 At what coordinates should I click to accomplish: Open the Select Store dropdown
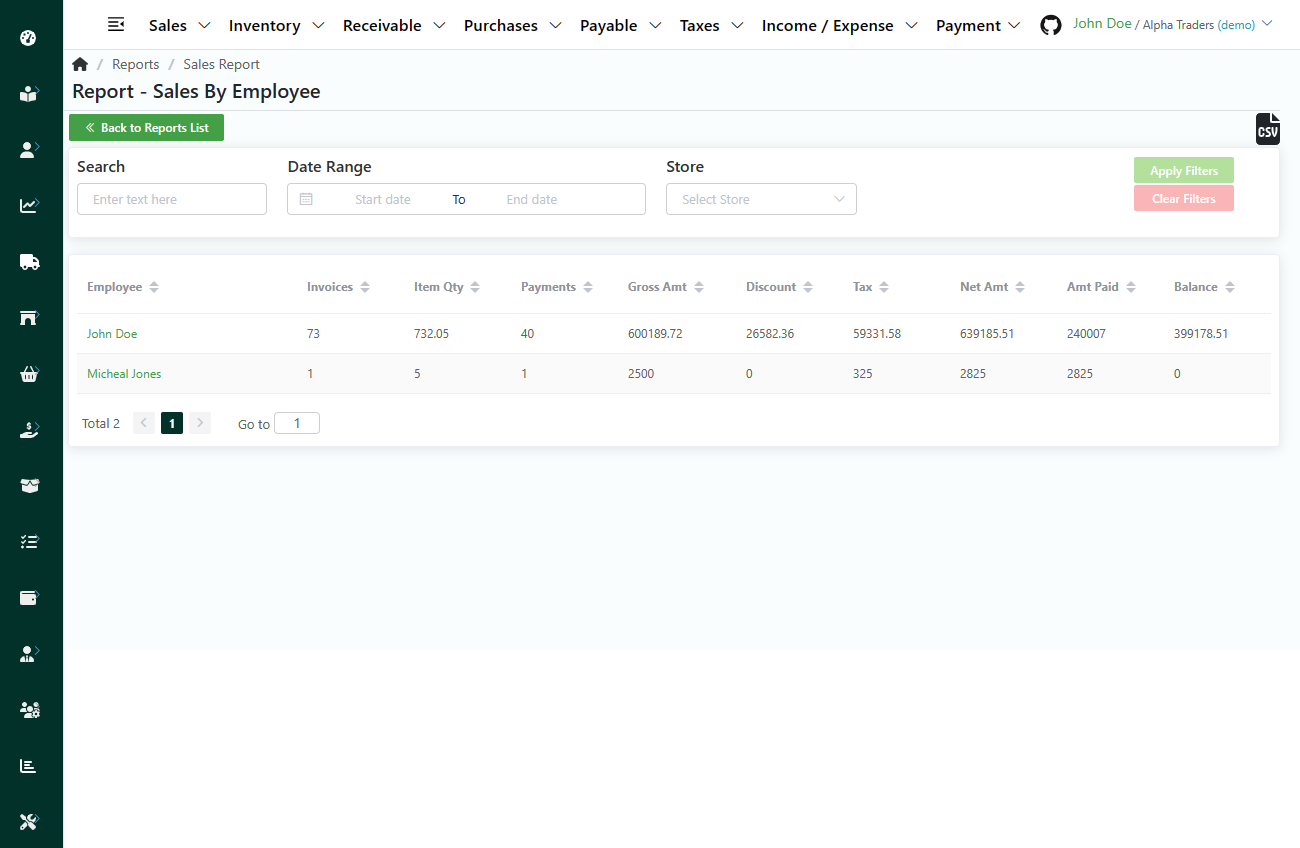pos(761,199)
